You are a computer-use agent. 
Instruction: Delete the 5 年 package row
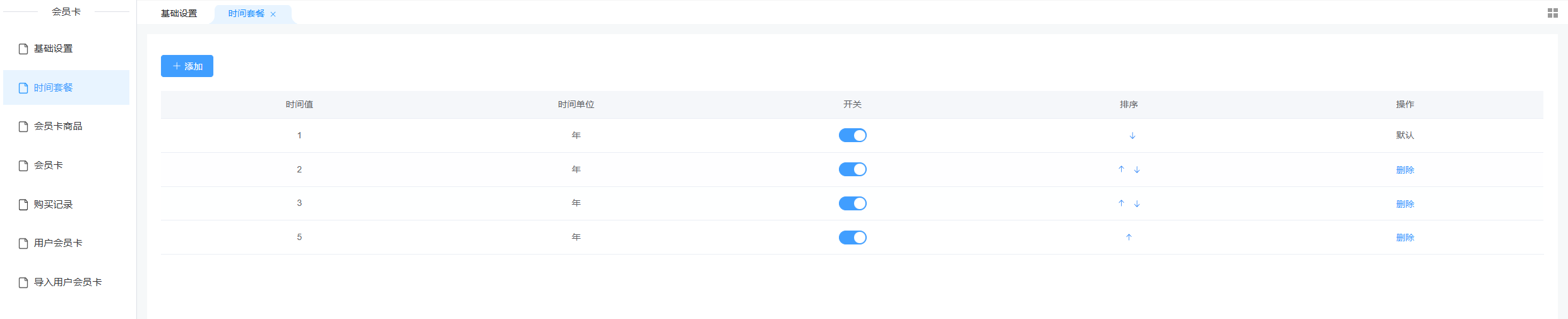(1405, 238)
